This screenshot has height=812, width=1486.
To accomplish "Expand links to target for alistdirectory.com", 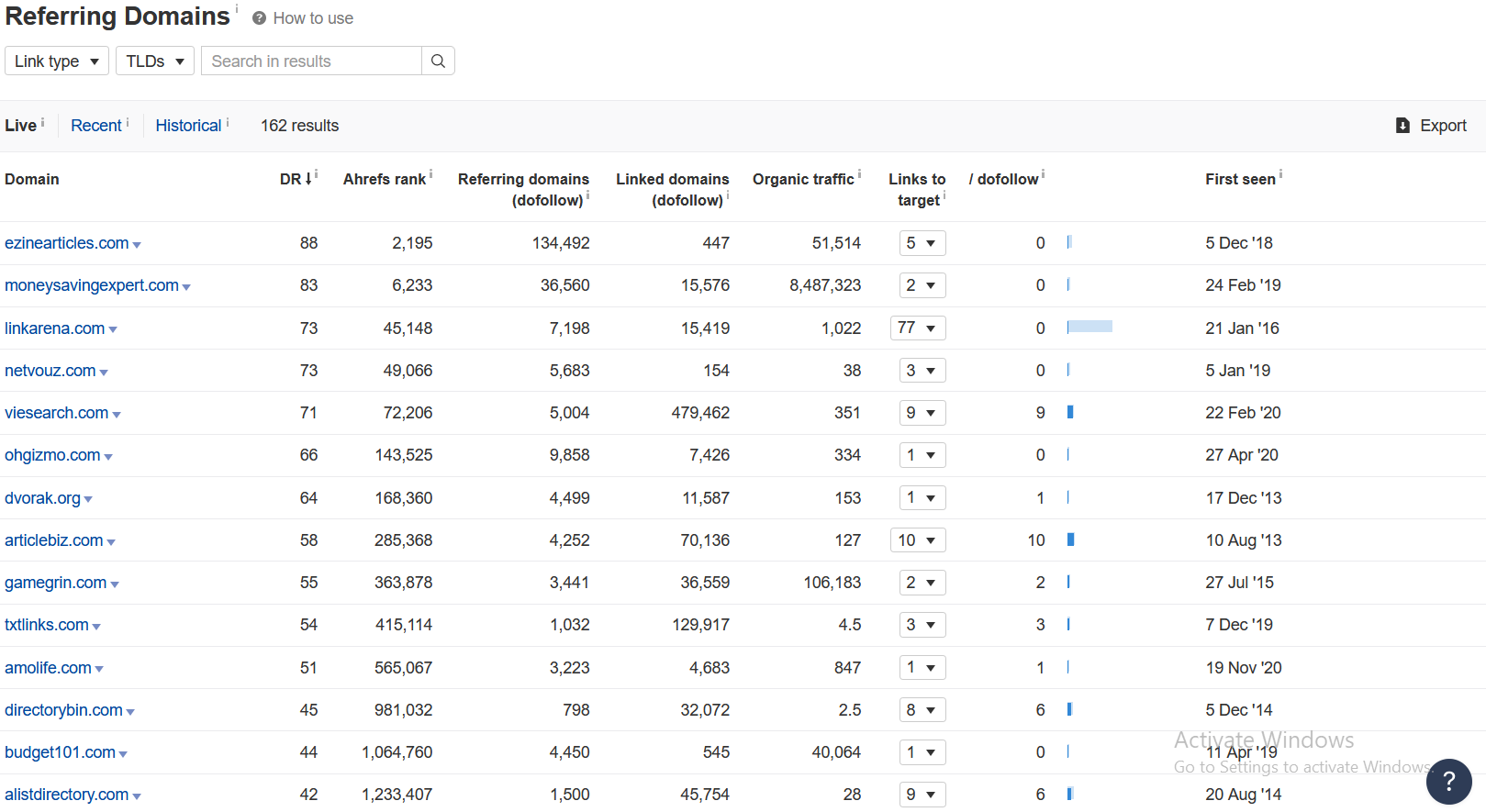I will pyautogui.click(x=922, y=795).
